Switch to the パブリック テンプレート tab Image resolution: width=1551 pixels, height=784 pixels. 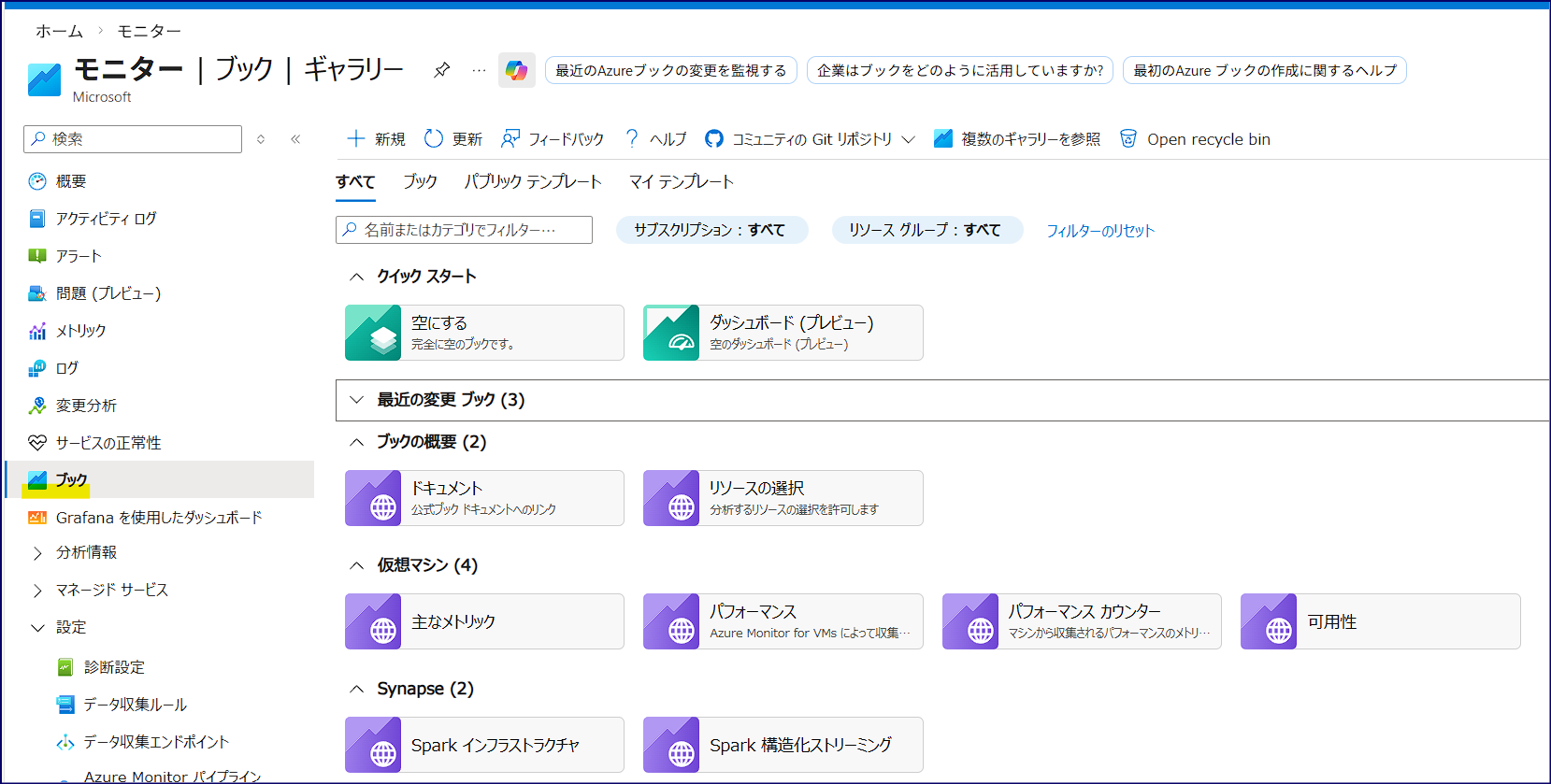[x=533, y=182]
